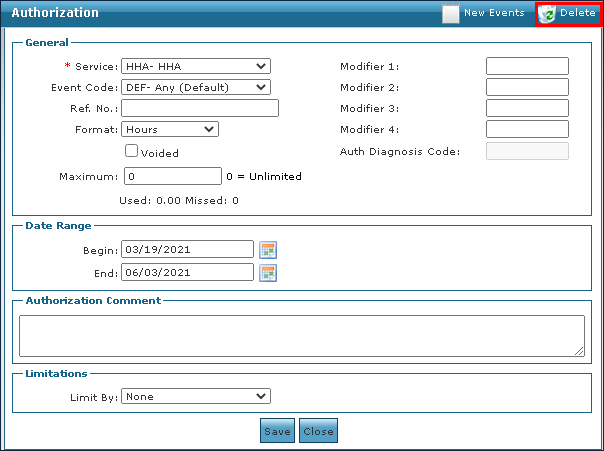Click the Delete recycle bin icon

coord(547,14)
